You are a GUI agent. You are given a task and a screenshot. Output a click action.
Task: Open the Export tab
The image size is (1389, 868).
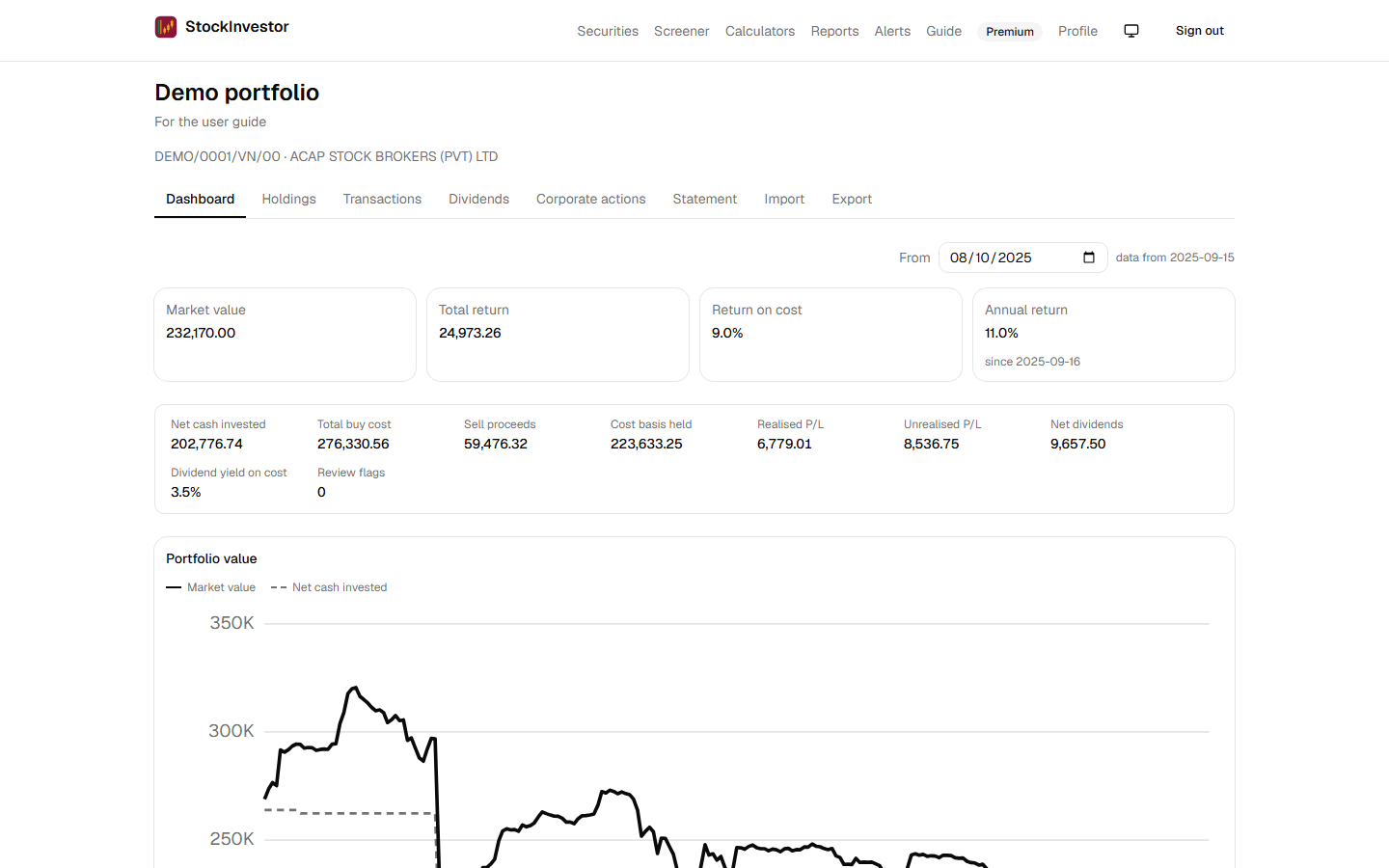click(852, 199)
